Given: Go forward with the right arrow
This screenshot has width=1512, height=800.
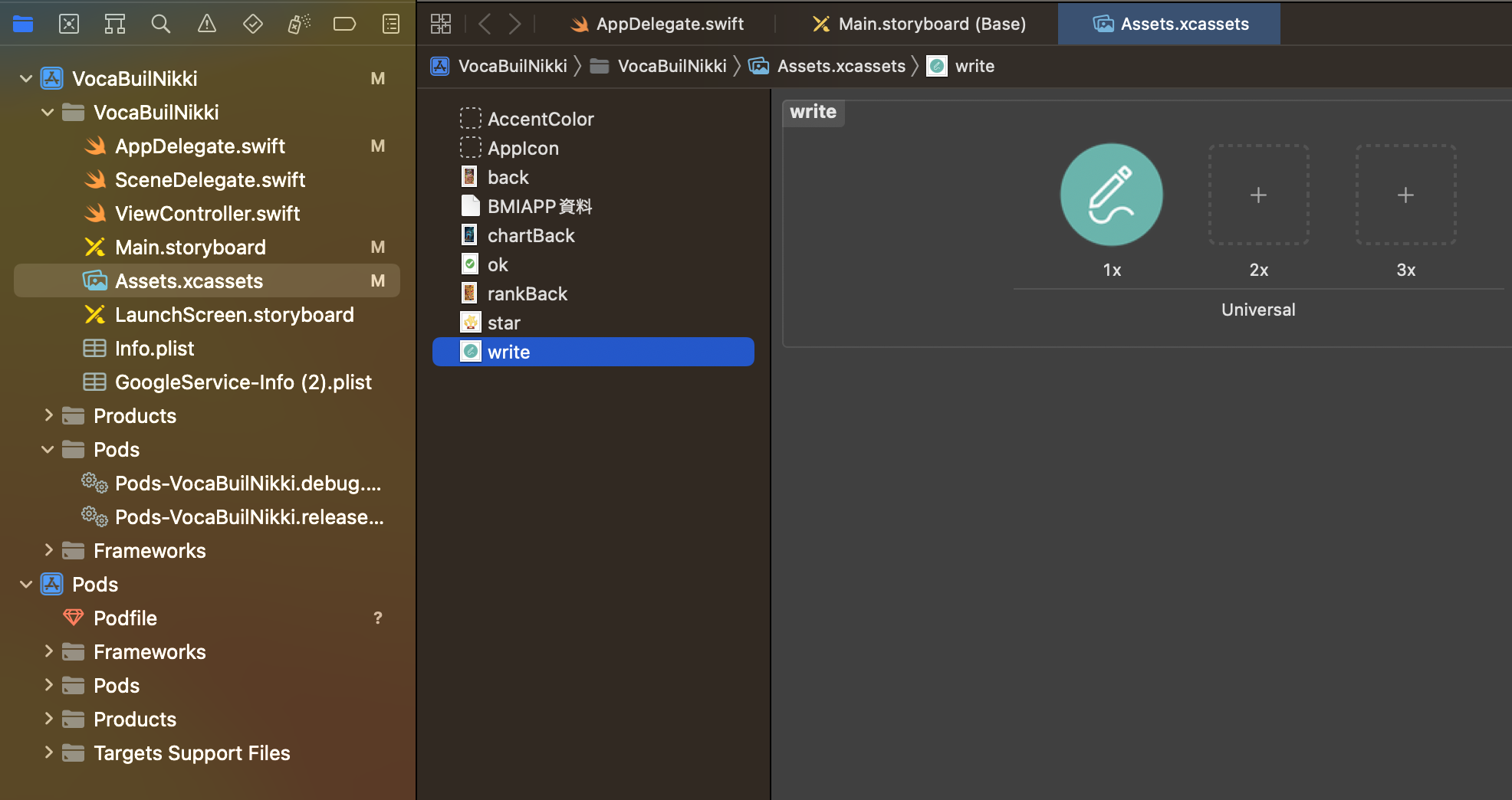Looking at the screenshot, I should (514, 24).
